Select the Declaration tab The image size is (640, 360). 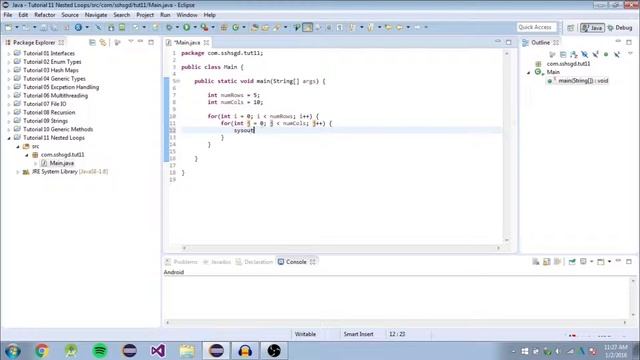pyautogui.click(x=254, y=262)
